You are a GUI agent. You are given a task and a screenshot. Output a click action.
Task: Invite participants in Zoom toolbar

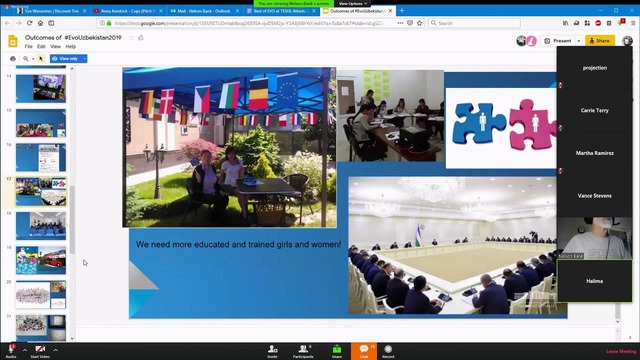click(x=272, y=351)
